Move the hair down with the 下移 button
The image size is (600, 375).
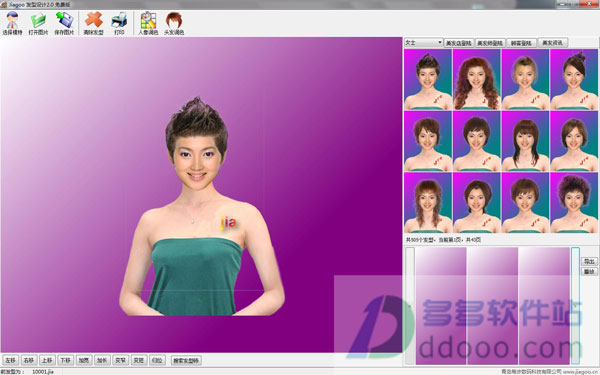pyautogui.click(x=65, y=360)
